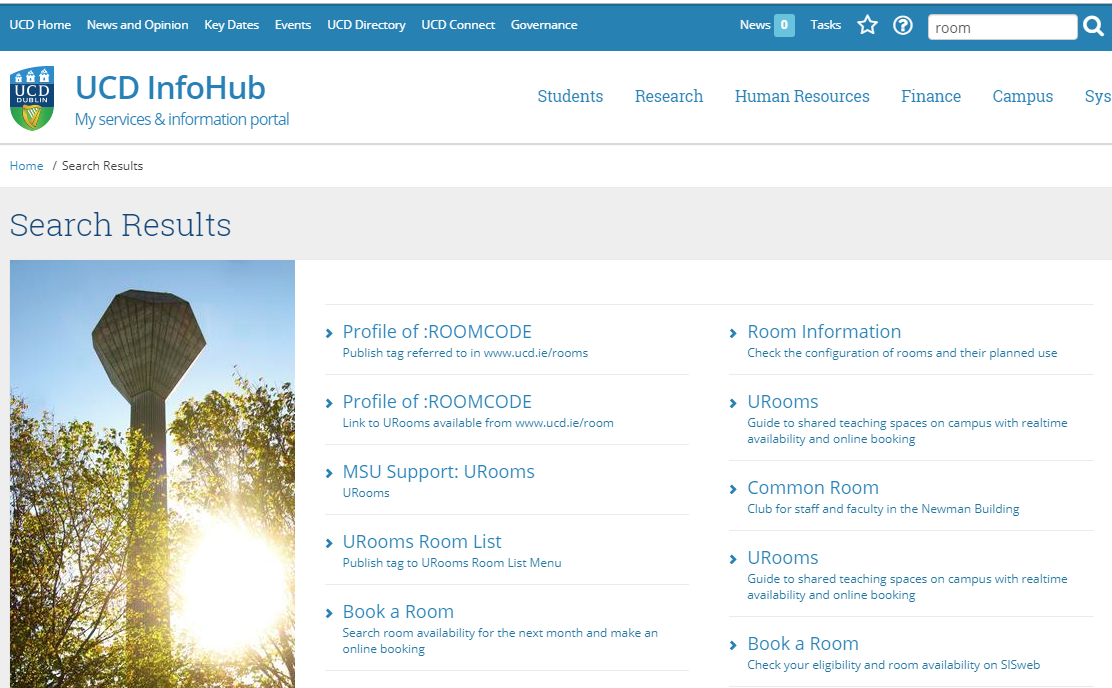1112x688 pixels.
Task: Open UCD Directory from top bar
Action: coord(366,25)
